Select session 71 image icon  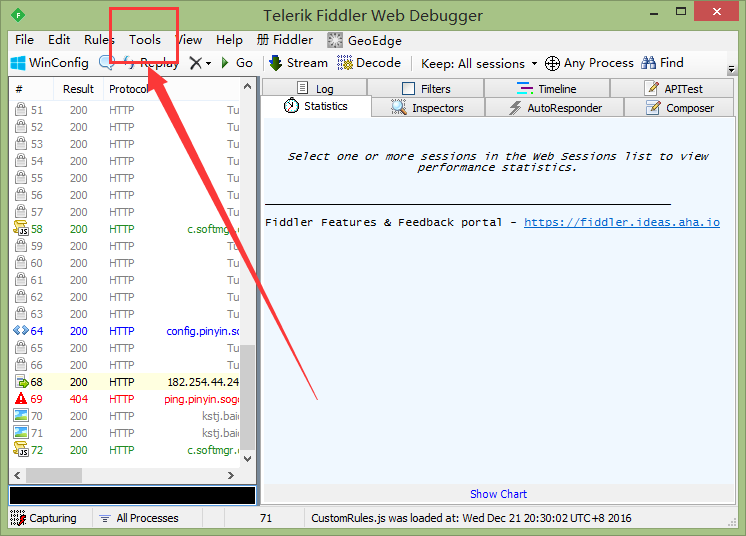point(21,433)
